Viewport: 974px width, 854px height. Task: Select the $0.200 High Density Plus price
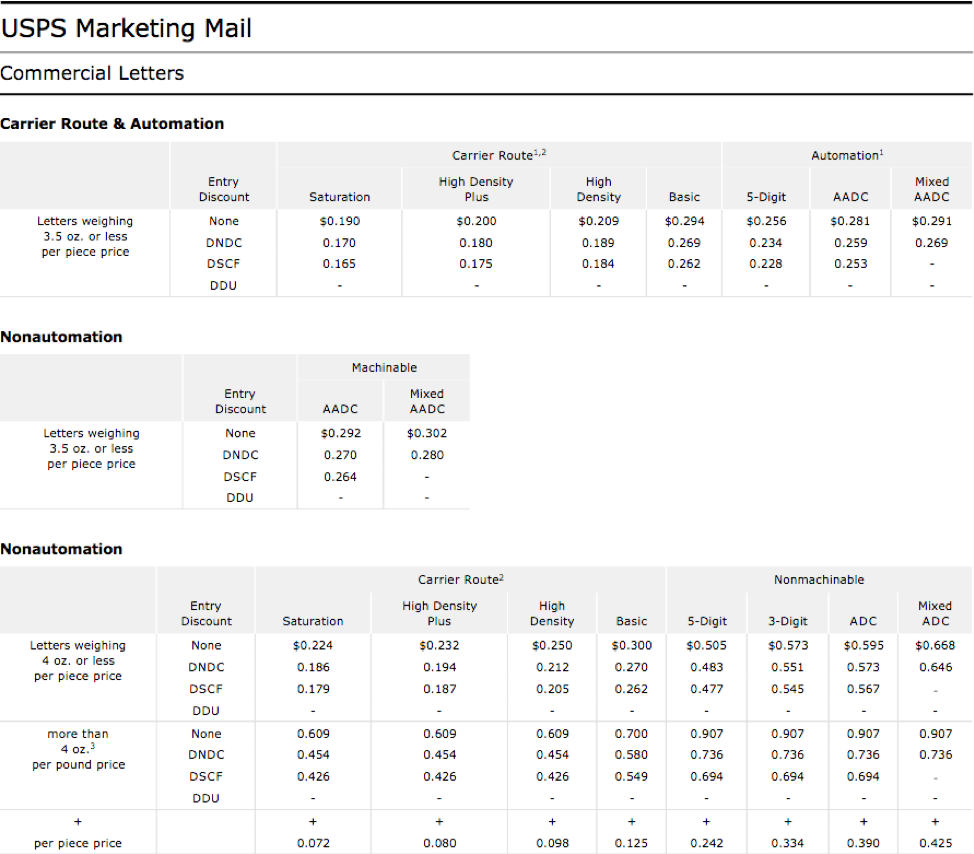(x=476, y=221)
